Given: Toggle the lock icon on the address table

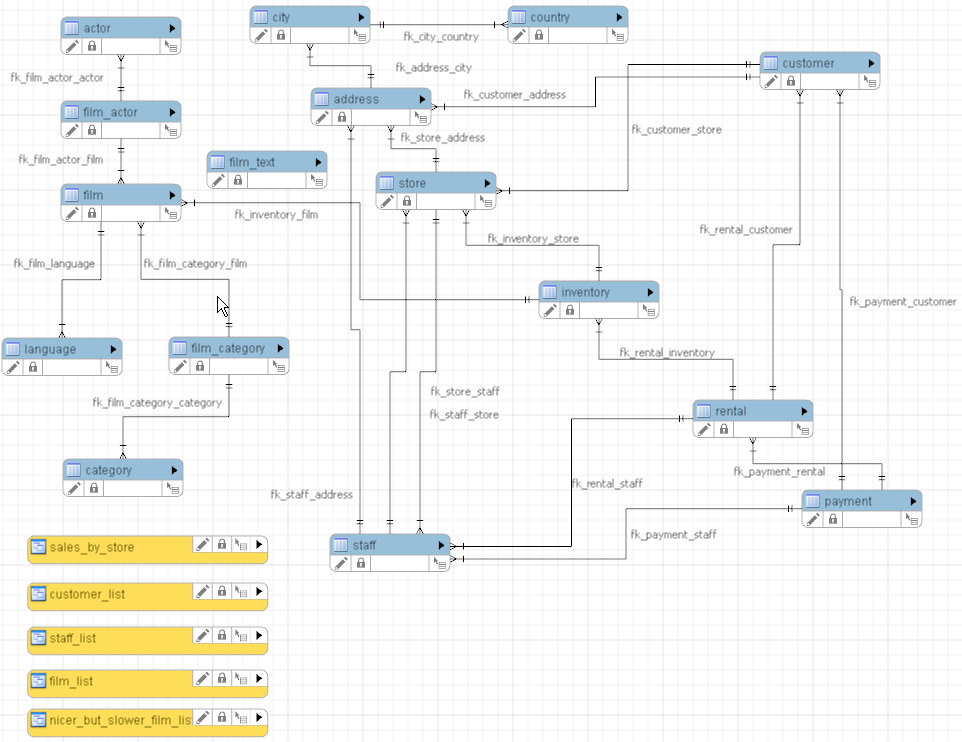Looking at the screenshot, I should click(x=341, y=117).
